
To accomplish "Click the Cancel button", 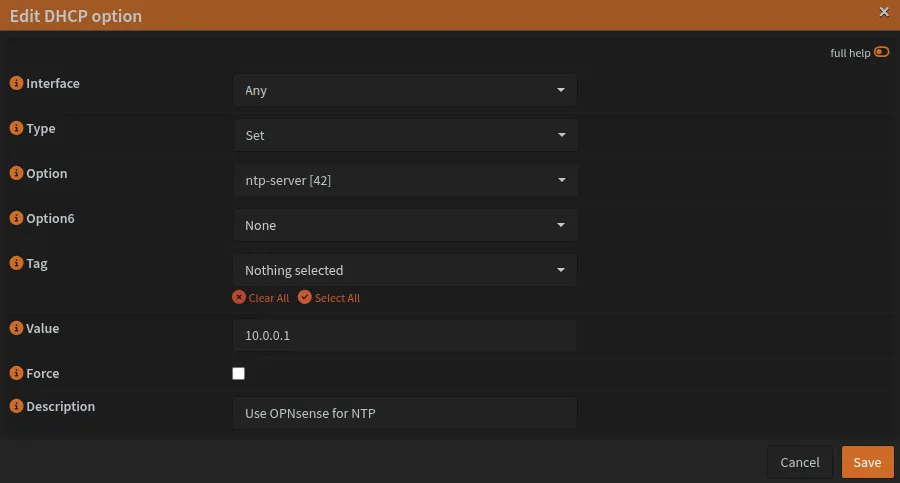I will pyautogui.click(x=799, y=462).
